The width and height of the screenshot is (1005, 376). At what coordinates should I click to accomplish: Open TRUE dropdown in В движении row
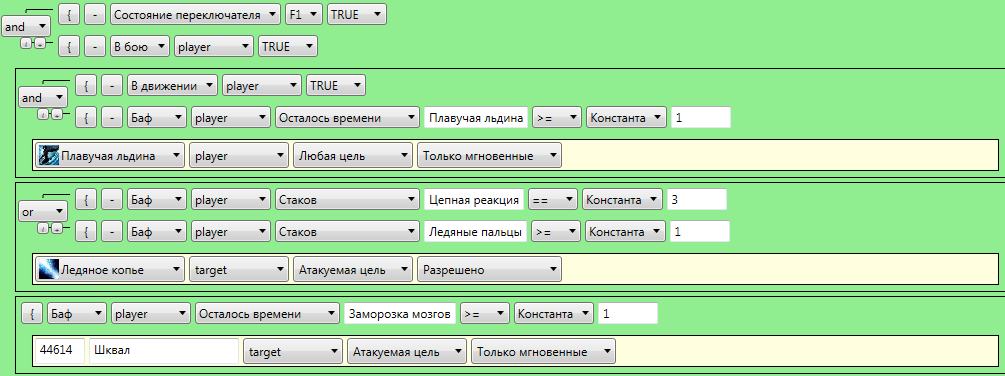[336, 85]
